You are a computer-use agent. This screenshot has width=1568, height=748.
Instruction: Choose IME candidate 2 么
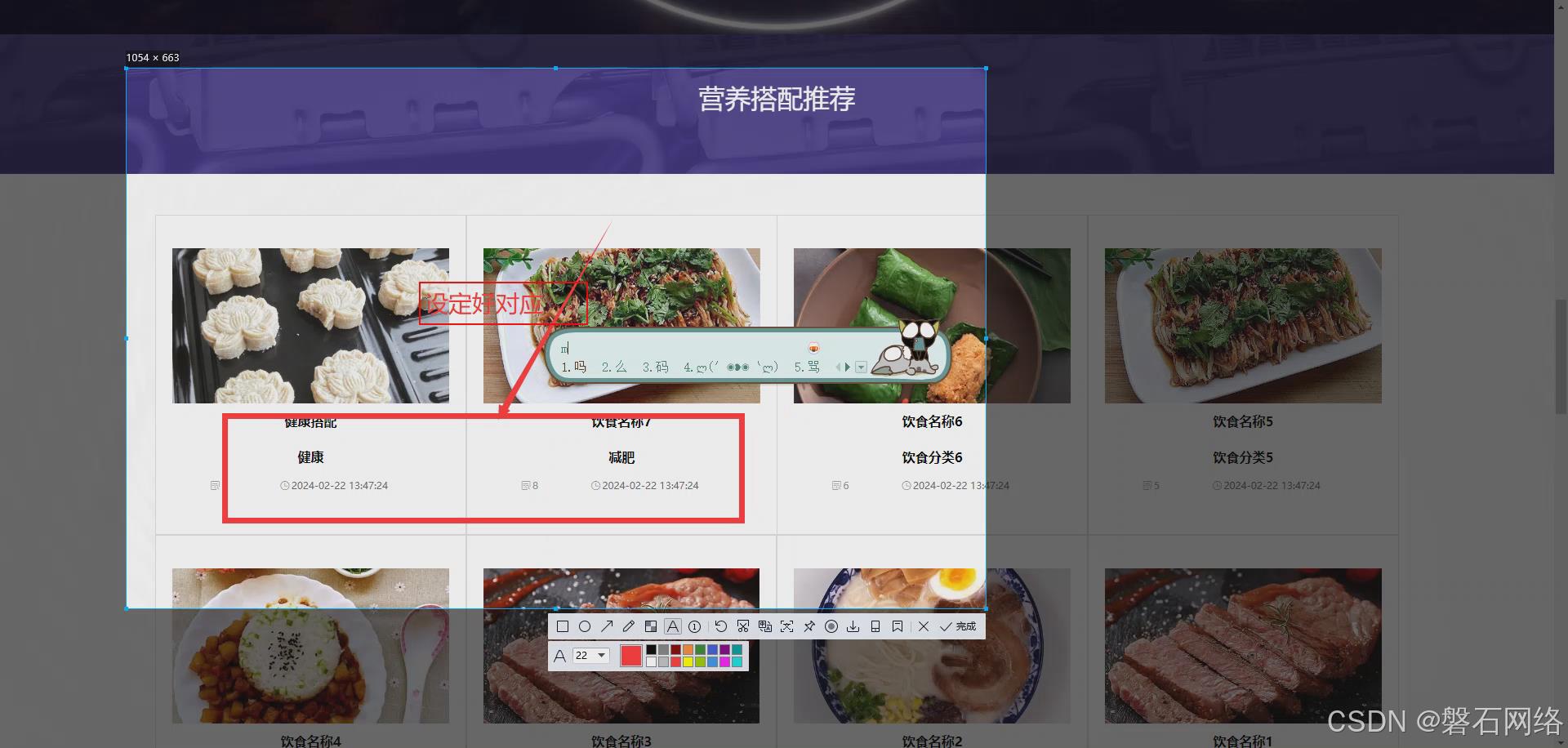click(x=614, y=367)
